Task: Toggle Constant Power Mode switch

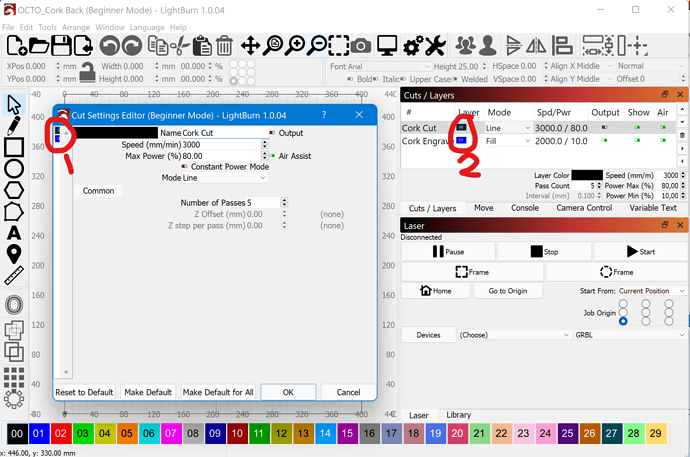Action: pos(184,167)
